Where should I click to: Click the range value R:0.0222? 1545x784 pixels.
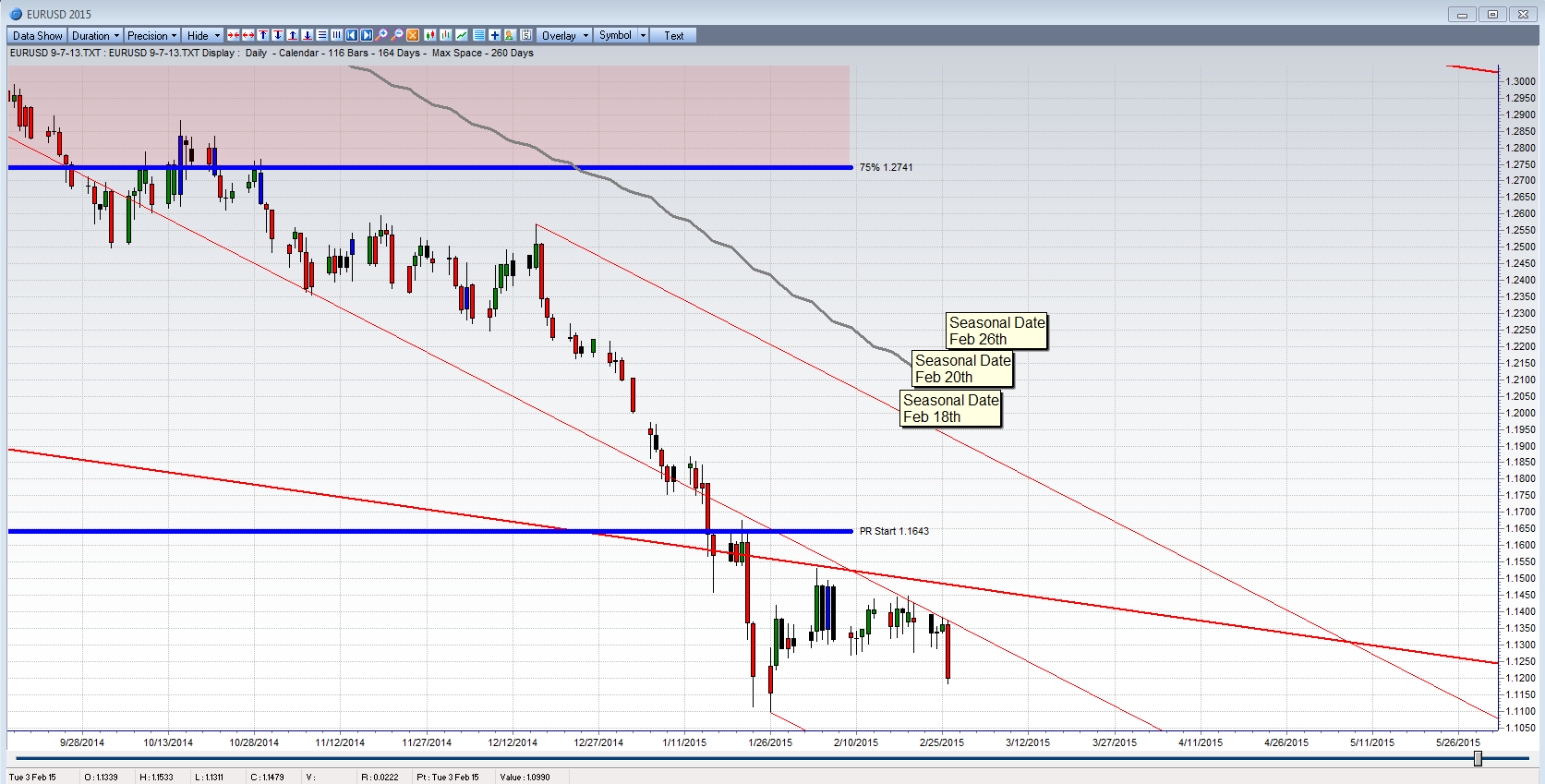point(380,777)
